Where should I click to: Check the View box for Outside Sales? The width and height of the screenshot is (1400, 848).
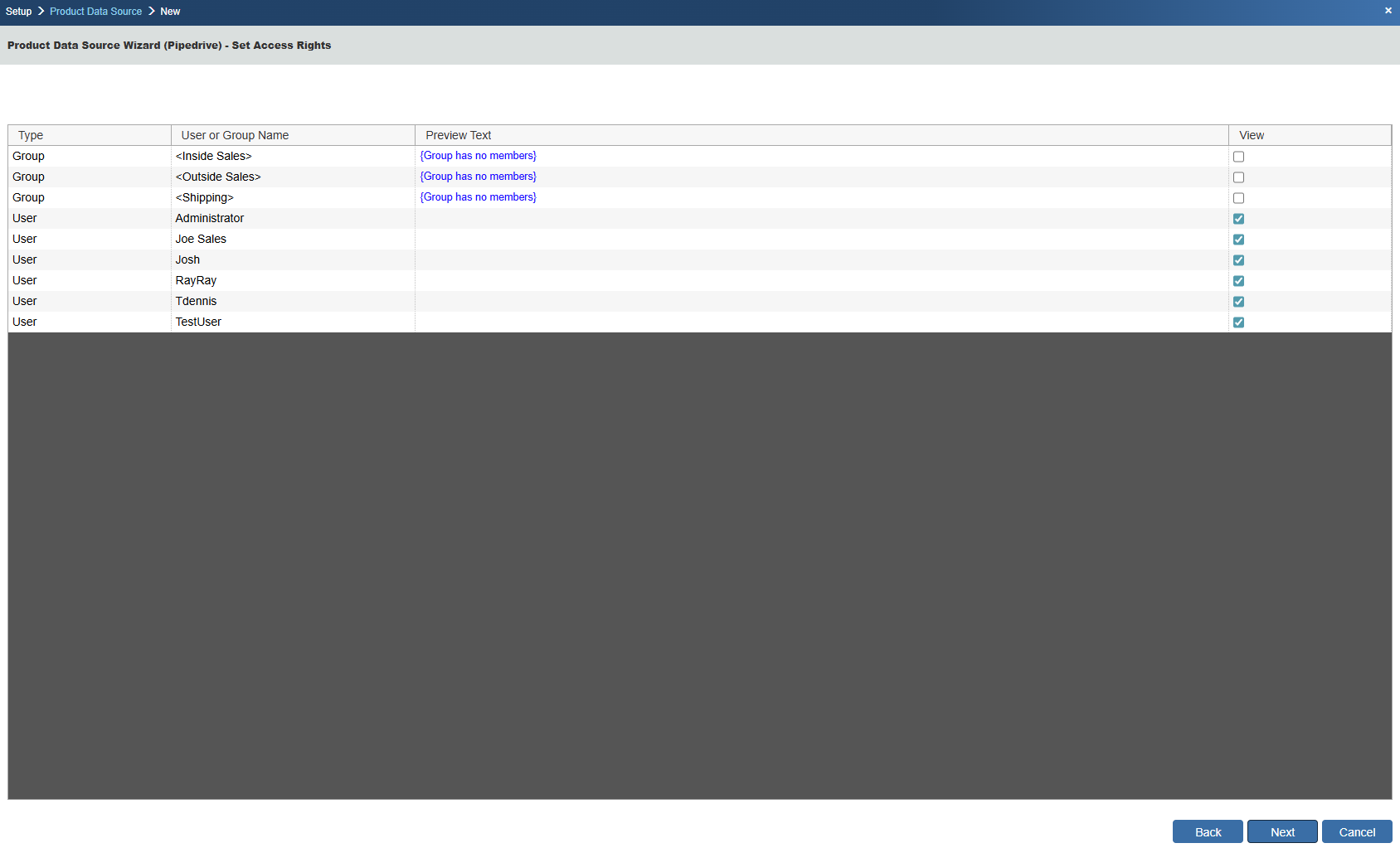pos(1238,177)
